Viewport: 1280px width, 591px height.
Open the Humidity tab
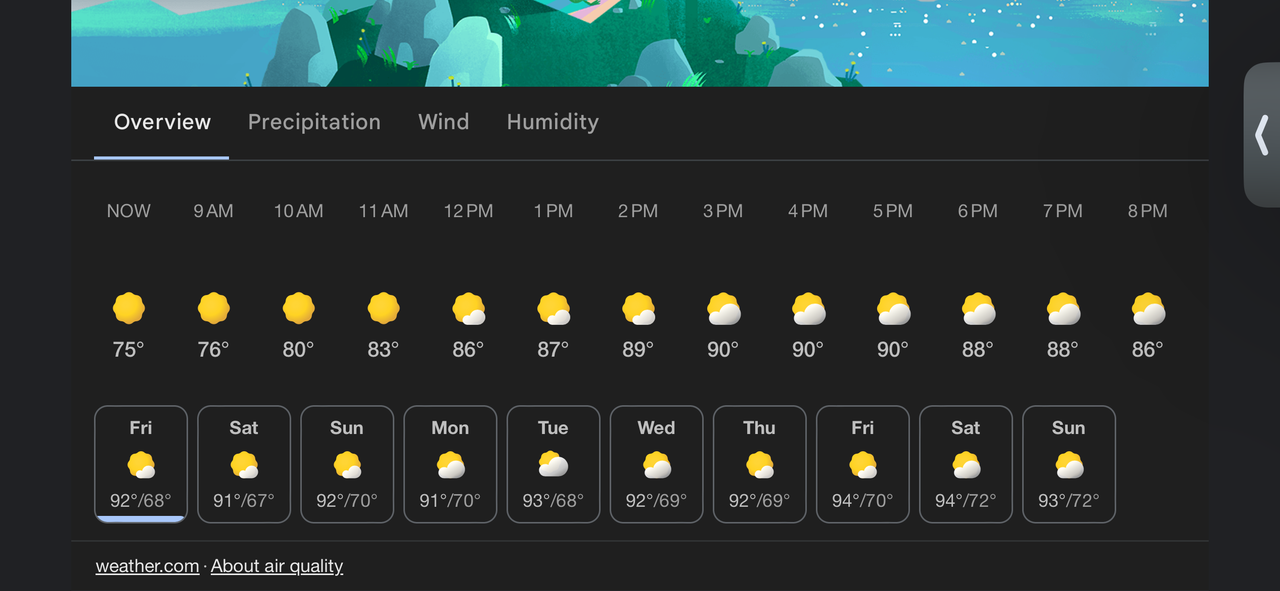point(552,122)
